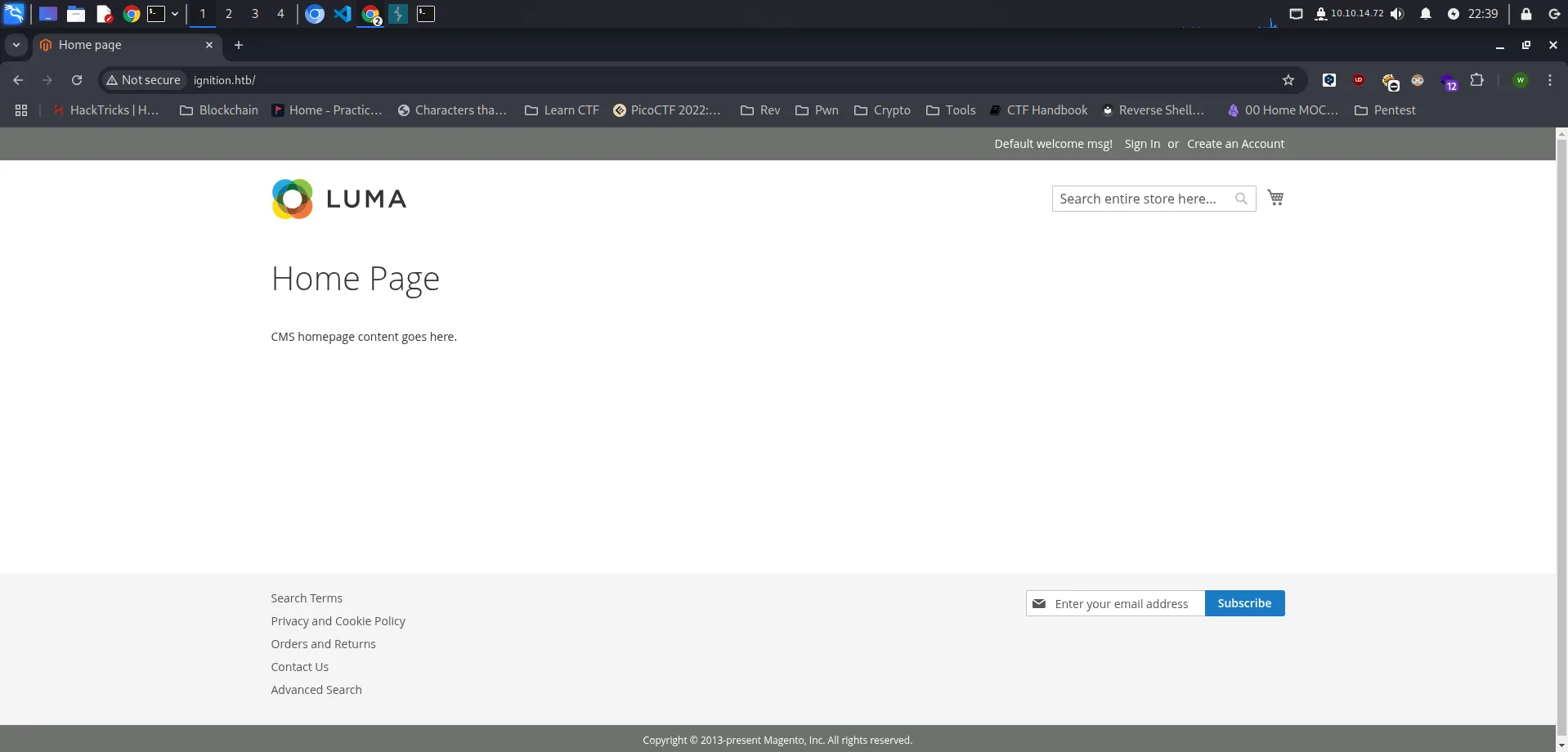Open the browser extensions puzzle icon
Image resolution: width=1568 pixels, height=752 pixels.
(x=1476, y=80)
